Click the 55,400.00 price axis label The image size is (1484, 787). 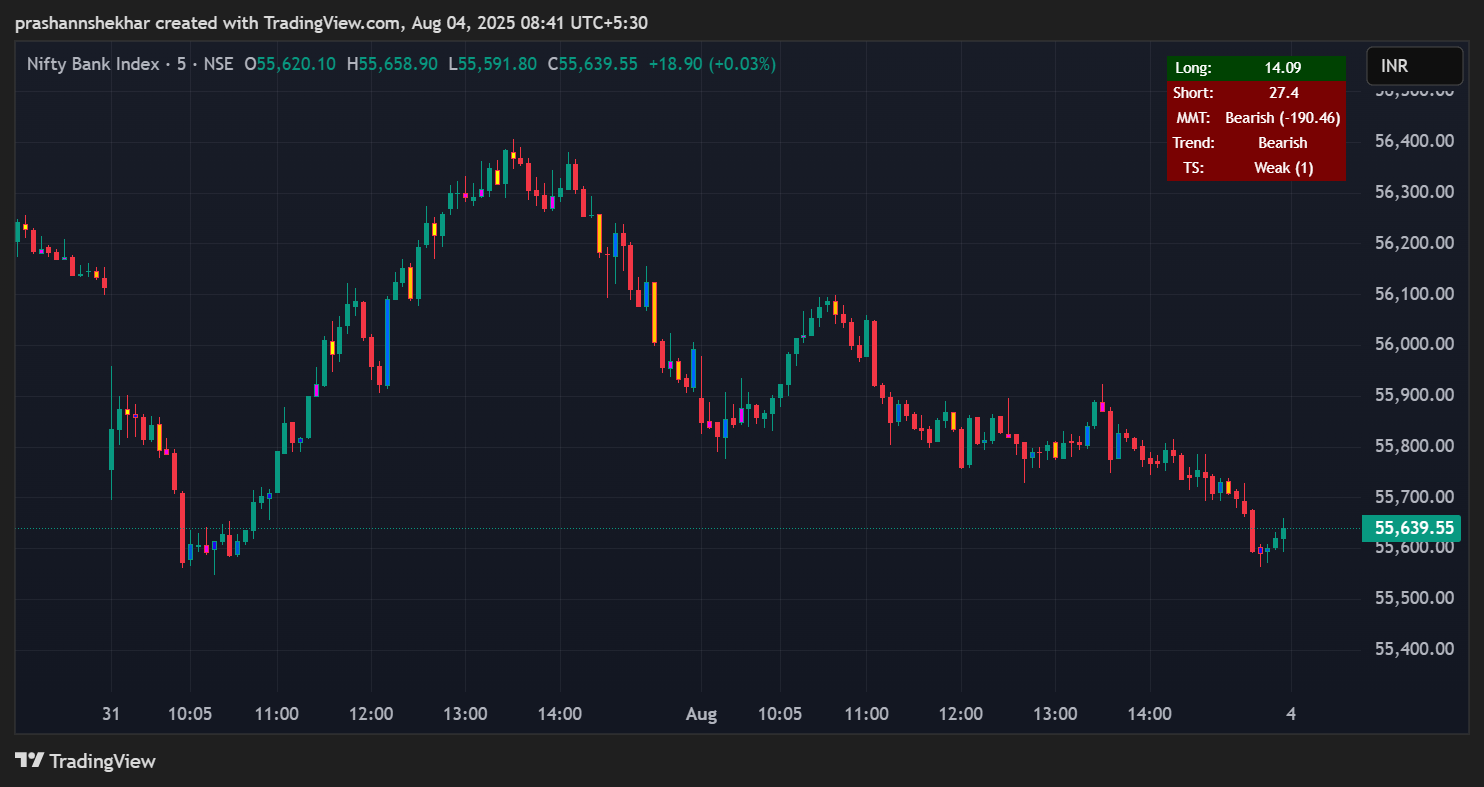pos(1413,649)
